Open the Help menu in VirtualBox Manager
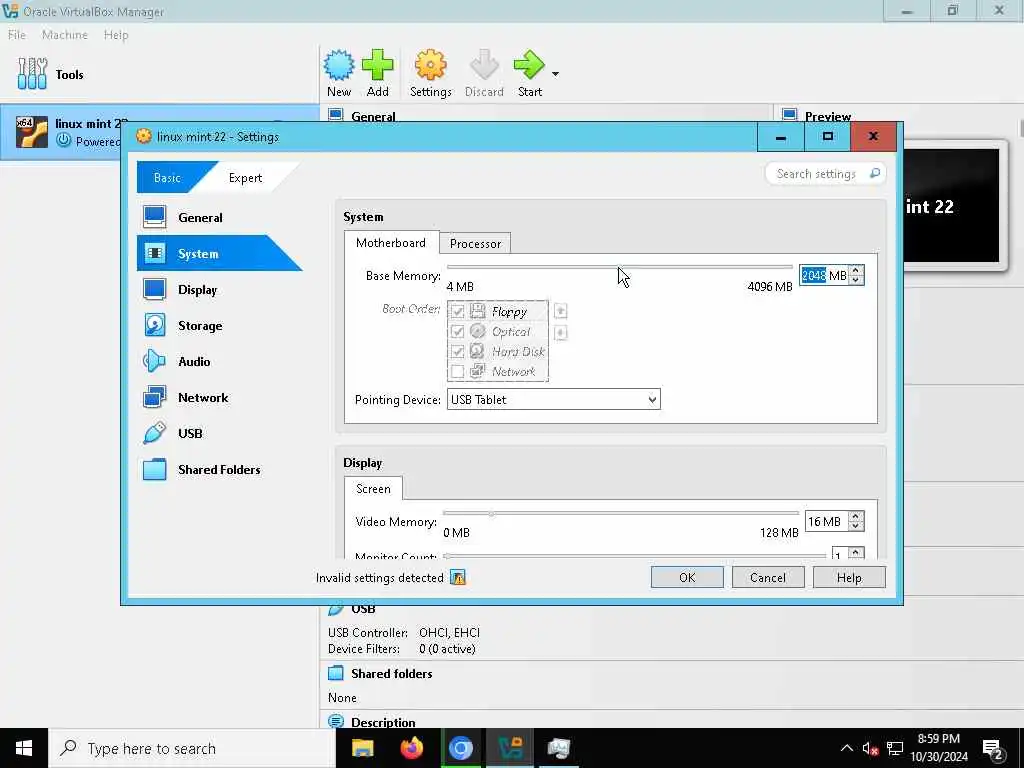This screenshot has width=1024, height=768. (116, 35)
